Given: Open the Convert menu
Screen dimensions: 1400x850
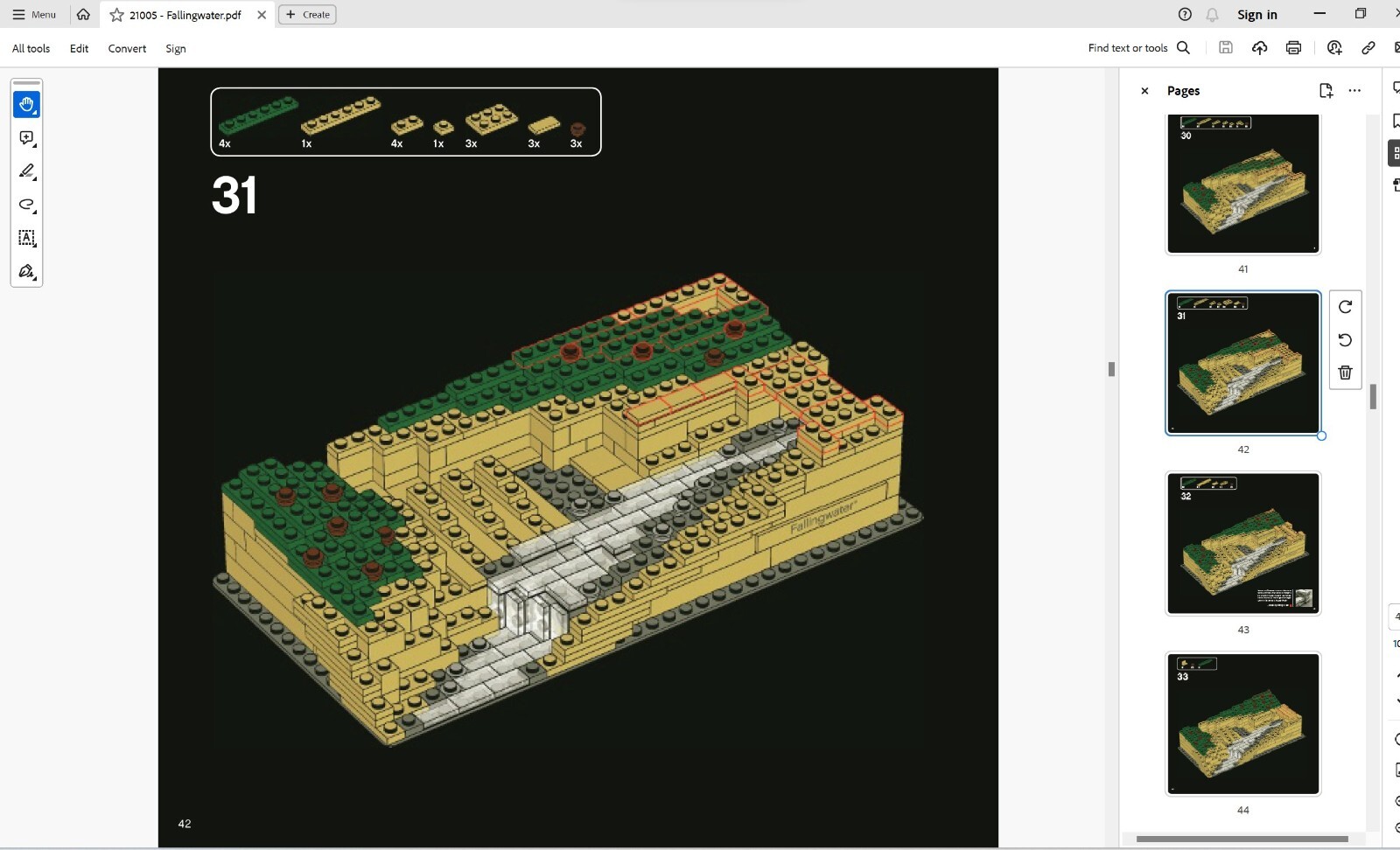Looking at the screenshot, I should tap(127, 48).
